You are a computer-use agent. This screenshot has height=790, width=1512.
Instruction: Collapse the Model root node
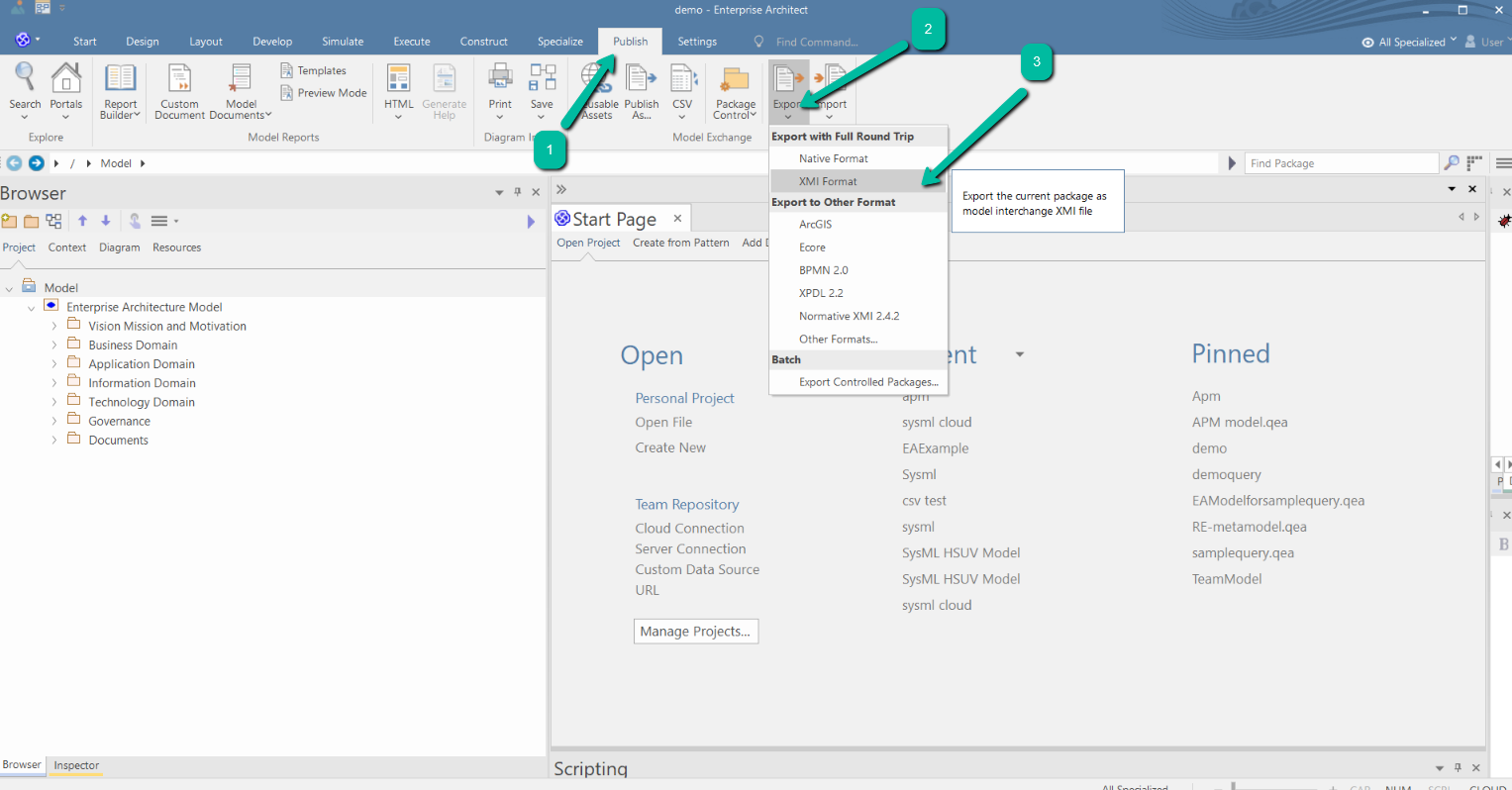(x=9, y=289)
